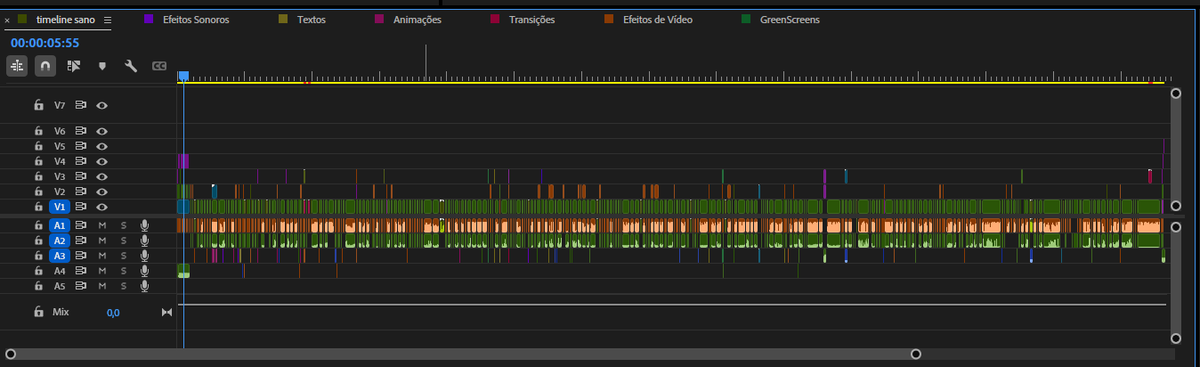Click horizontal zoom scrollbar right handle
The width and height of the screenshot is (1200, 367).
click(x=915, y=353)
